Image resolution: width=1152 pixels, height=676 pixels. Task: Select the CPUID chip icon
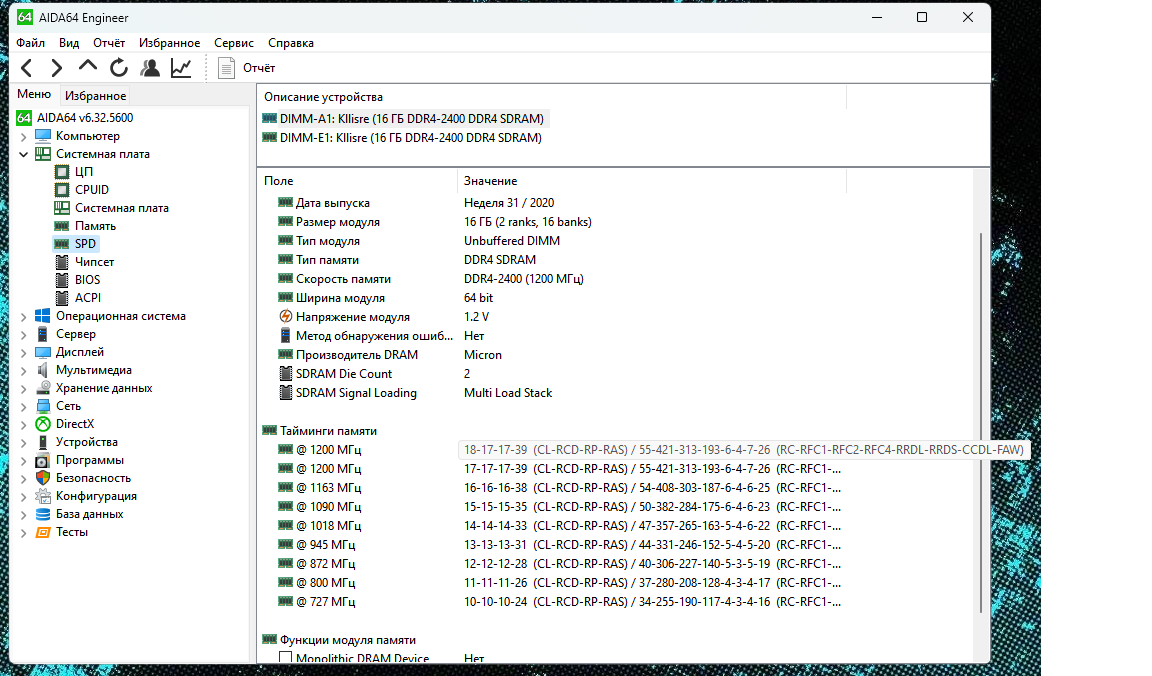(62, 190)
